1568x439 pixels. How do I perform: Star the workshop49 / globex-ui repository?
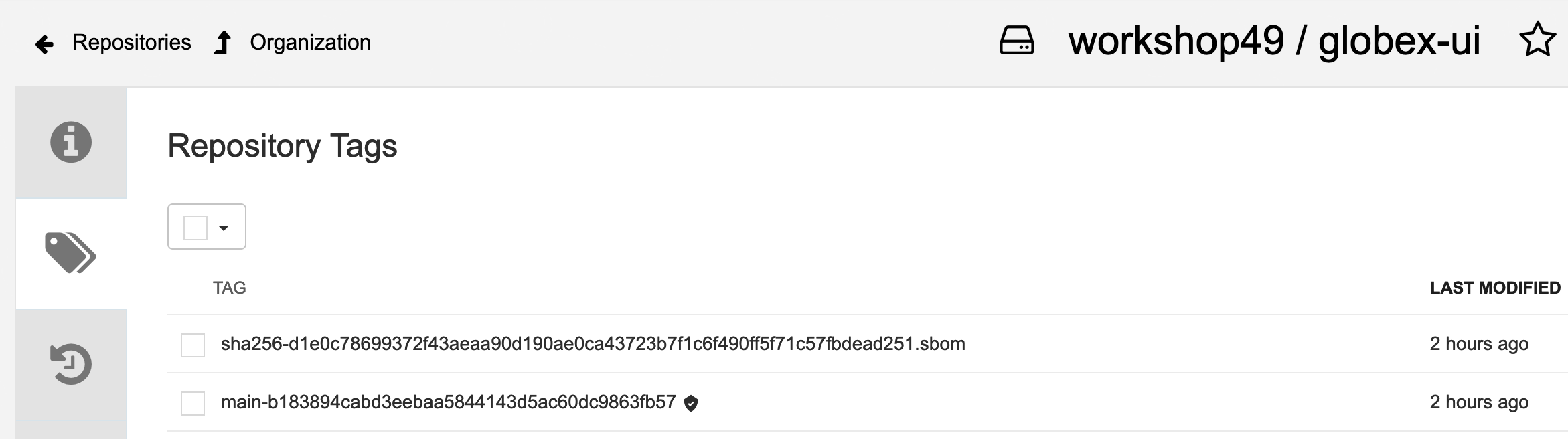pos(1537,40)
